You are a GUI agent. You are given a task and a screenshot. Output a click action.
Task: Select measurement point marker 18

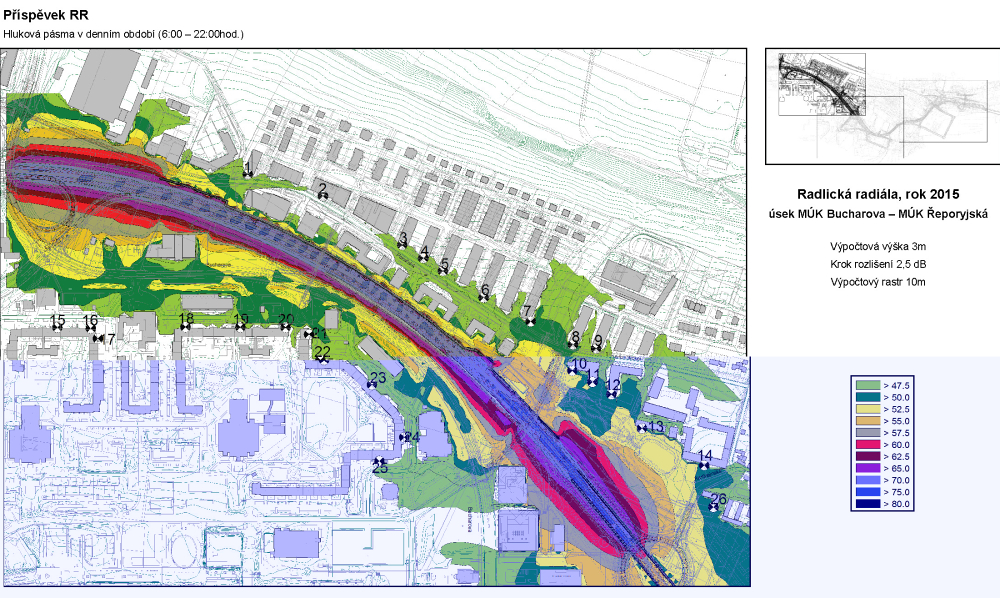pos(185,327)
